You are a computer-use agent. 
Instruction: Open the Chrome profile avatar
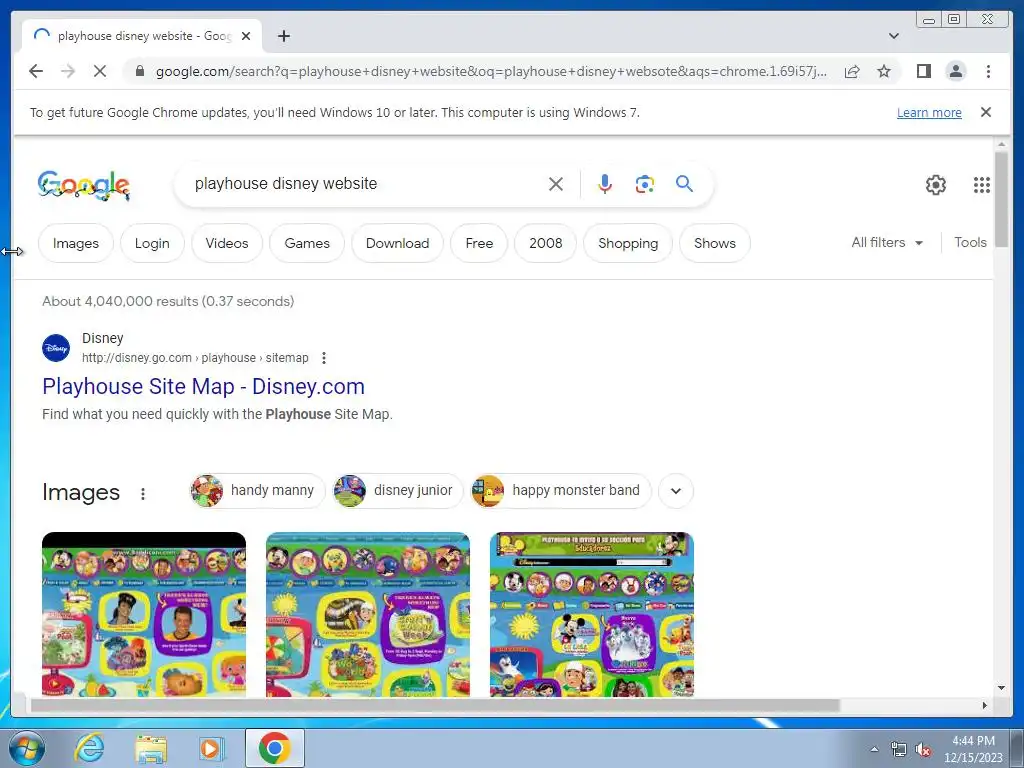pyautogui.click(x=955, y=71)
